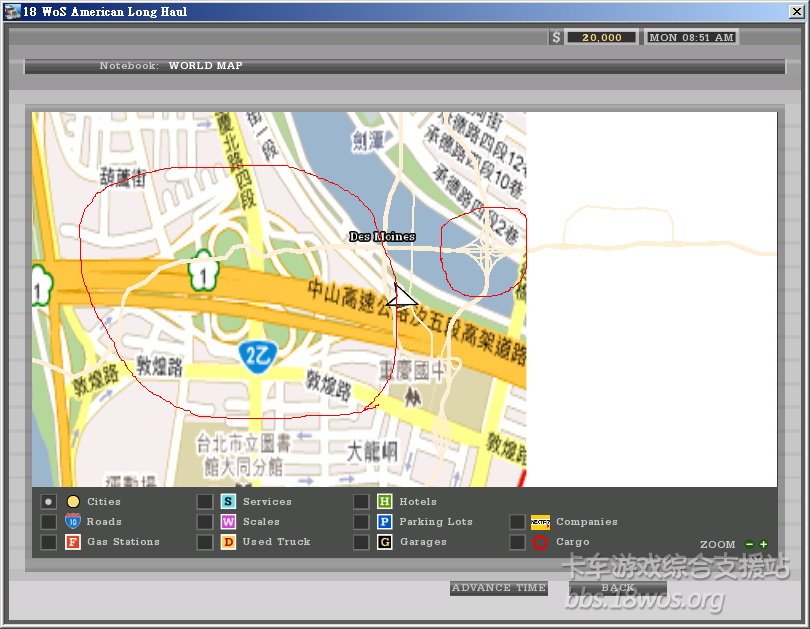Click the yellow Cities legend icon
The height and width of the screenshot is (629, 810).
(x=73, y=502)
